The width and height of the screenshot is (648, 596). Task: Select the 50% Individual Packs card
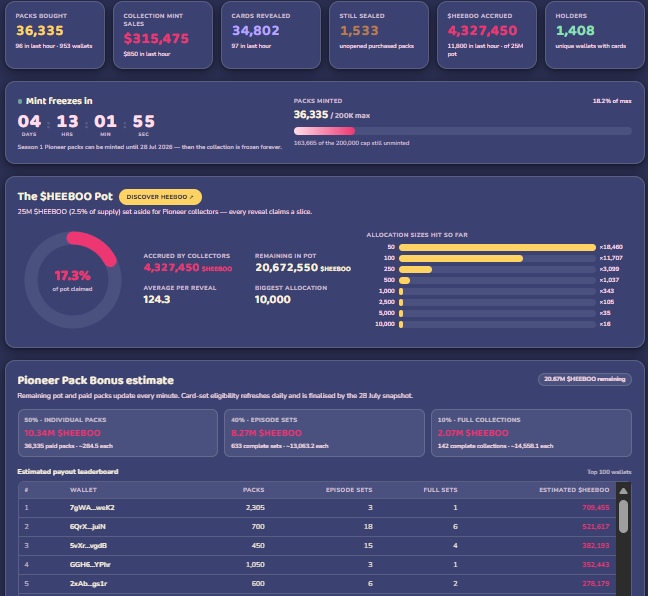point(118,433)
